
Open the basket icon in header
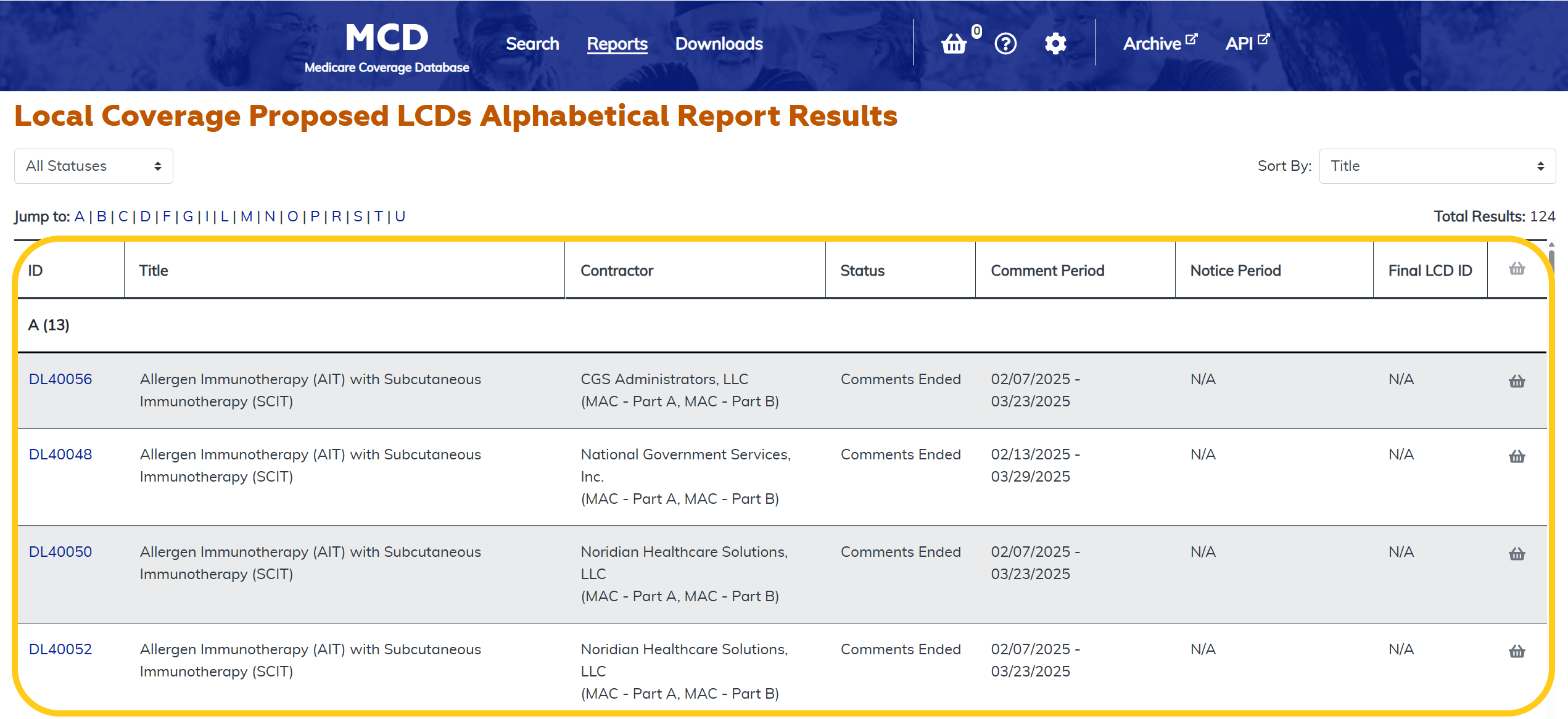(954, 44)
